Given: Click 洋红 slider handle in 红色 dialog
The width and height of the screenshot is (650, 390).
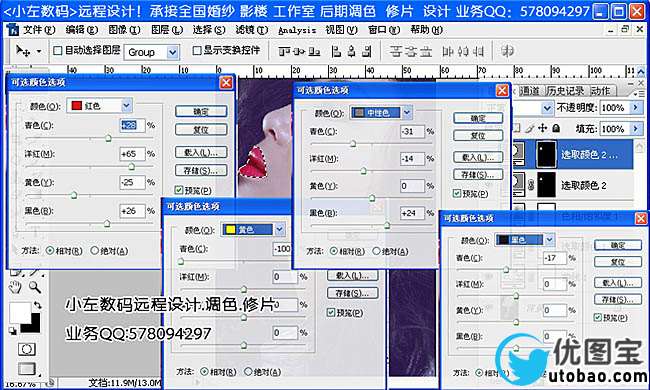Looking at the screenshot, I should pyautogui.click(x=131, y=166).
